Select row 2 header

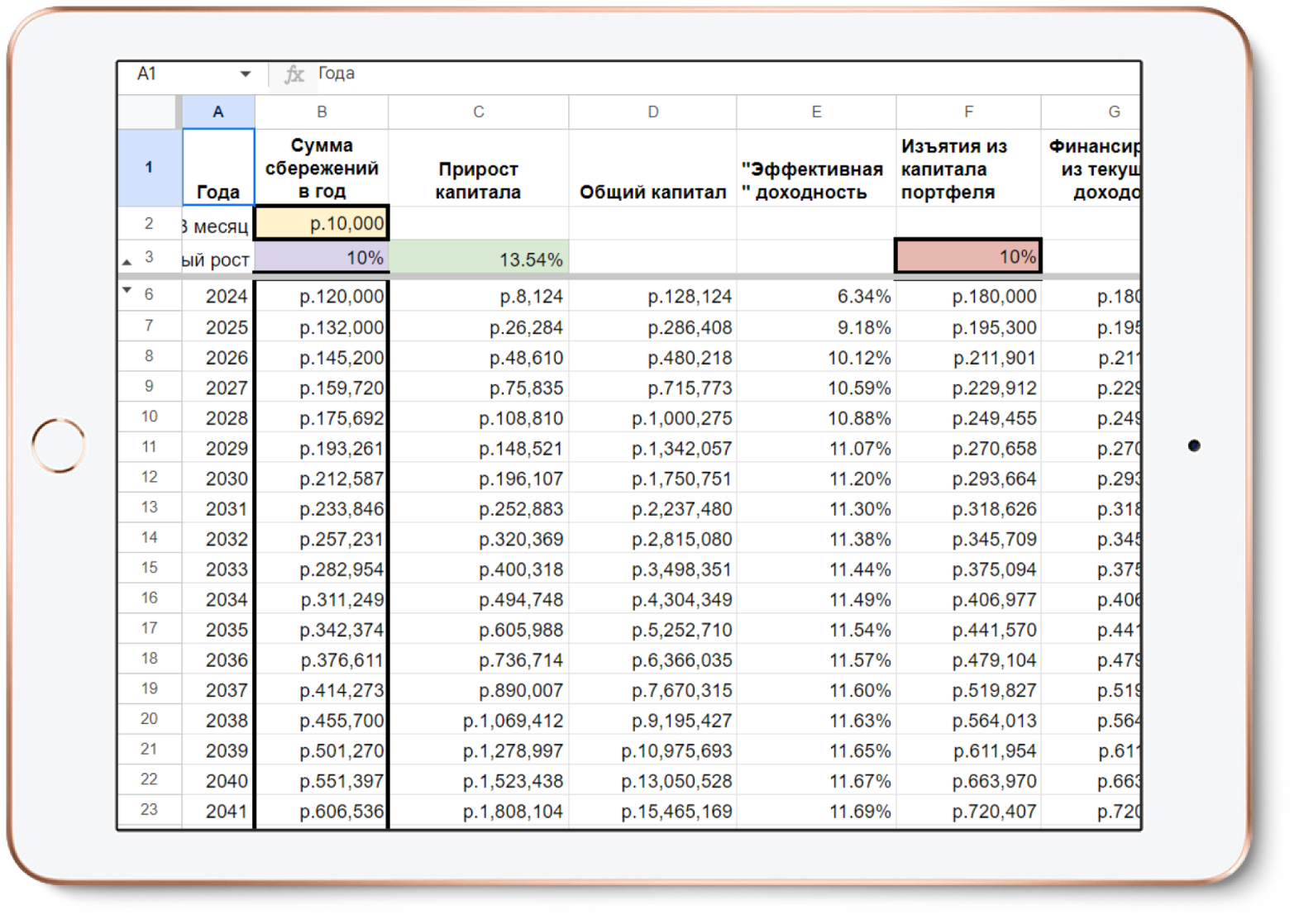[x=150, y=223]
